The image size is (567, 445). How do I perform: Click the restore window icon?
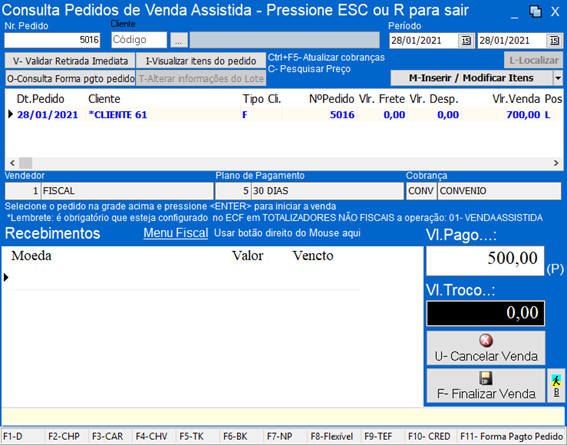pyautogui.click(x=535, y=12)
